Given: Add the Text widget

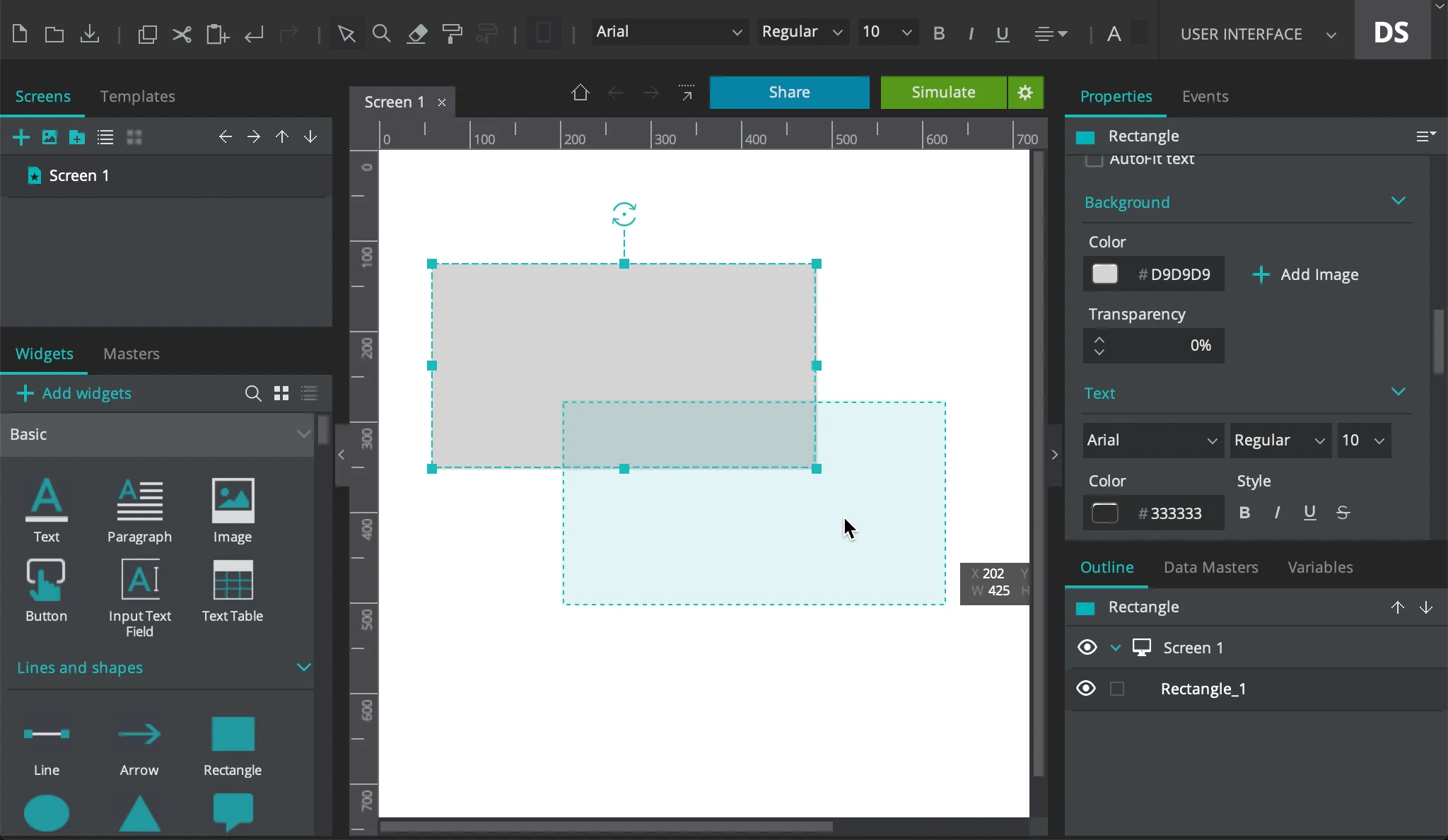Looking at the screenshot, I should 47,511.
